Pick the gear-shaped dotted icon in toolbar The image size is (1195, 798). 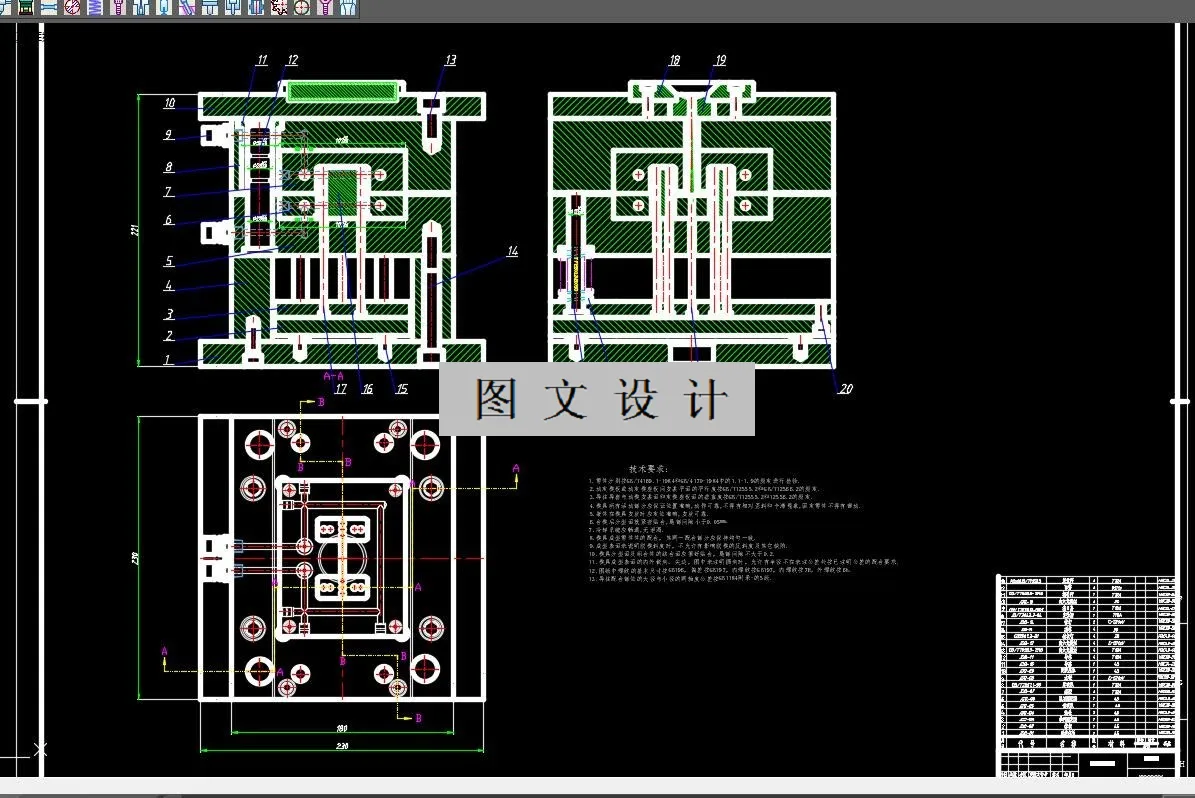[x=279, y=7]
